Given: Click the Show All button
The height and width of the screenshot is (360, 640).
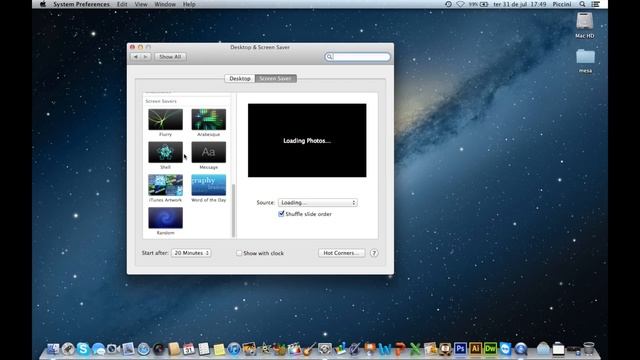Looking at the screenshot, I should 170,57.
